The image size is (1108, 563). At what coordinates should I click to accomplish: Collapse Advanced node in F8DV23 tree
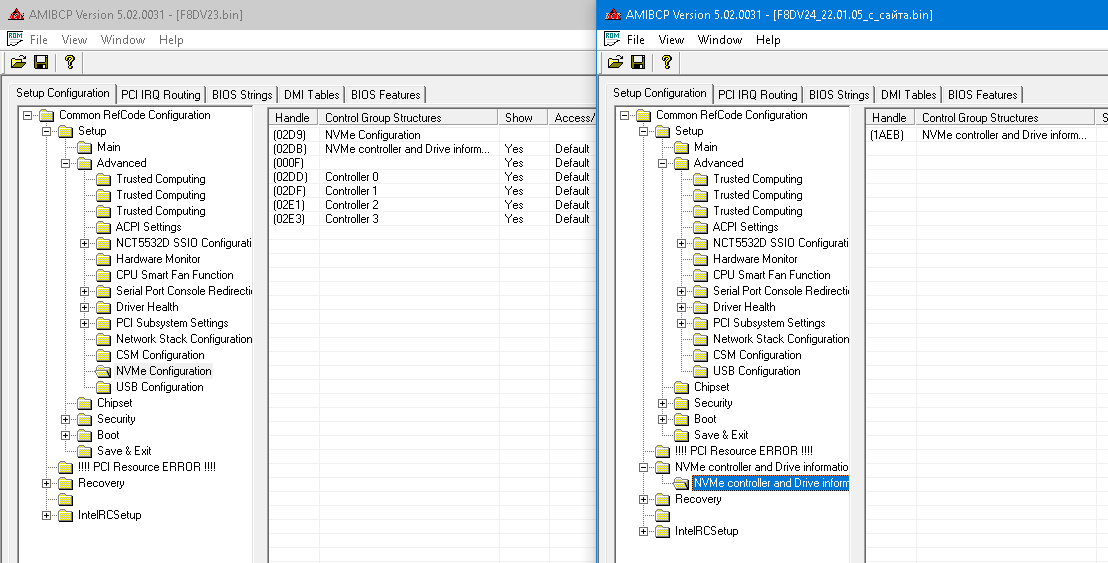pos(65,163)
